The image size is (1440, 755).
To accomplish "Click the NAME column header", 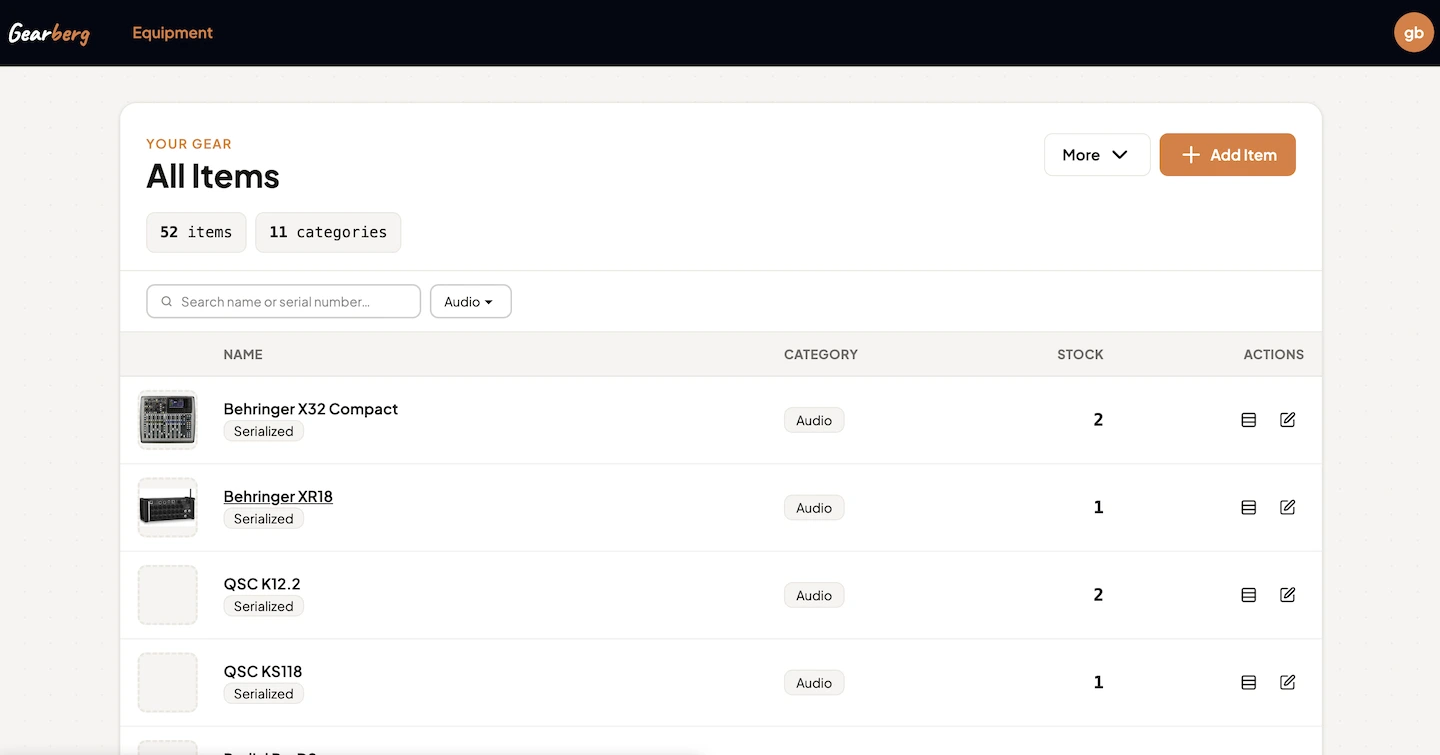I will pos(243,354).
